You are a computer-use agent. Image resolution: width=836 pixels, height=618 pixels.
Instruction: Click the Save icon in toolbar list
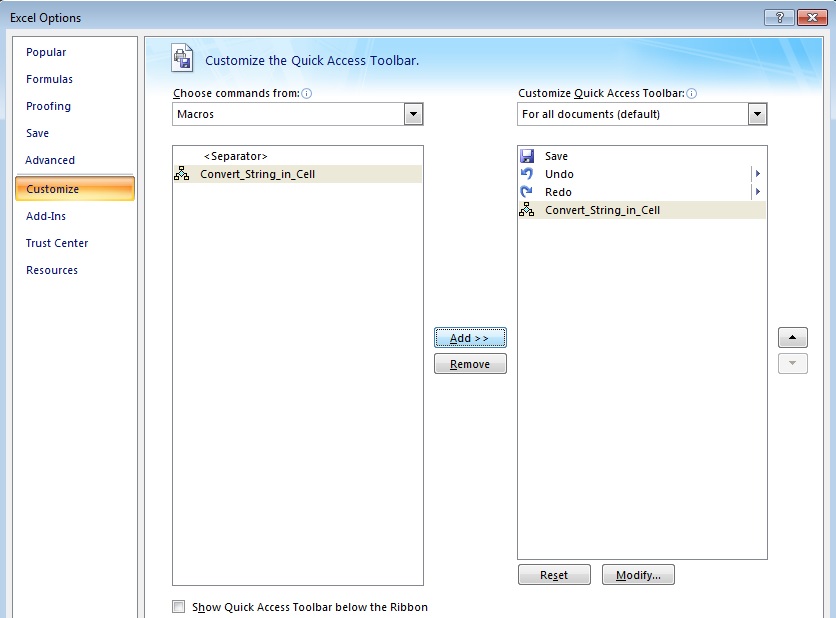coord(527,156)
